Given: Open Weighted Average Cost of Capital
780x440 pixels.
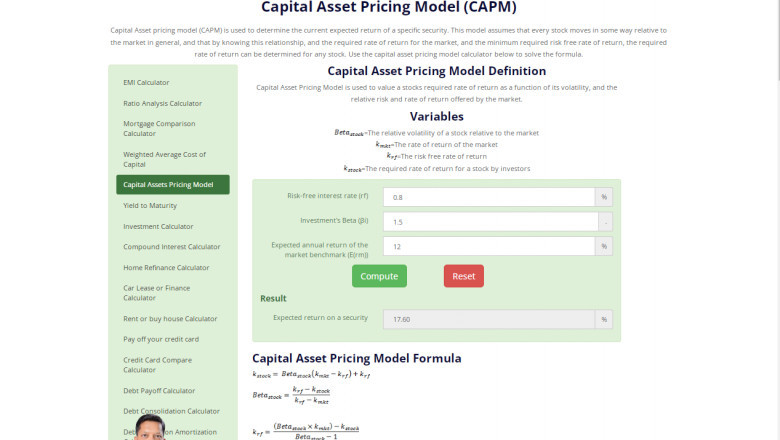Looking at the screenshot, I should (x=164, y=159).
